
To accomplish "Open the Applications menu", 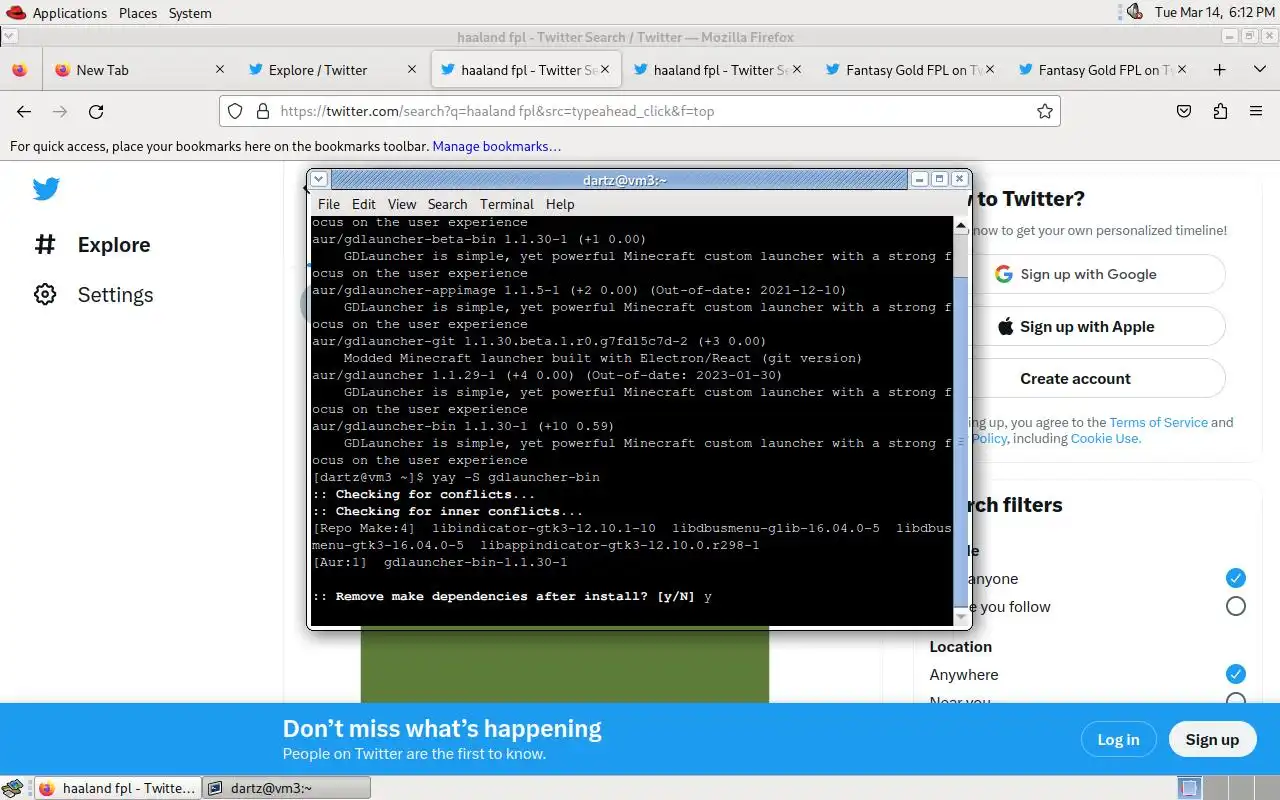I will tap(69, 13).
